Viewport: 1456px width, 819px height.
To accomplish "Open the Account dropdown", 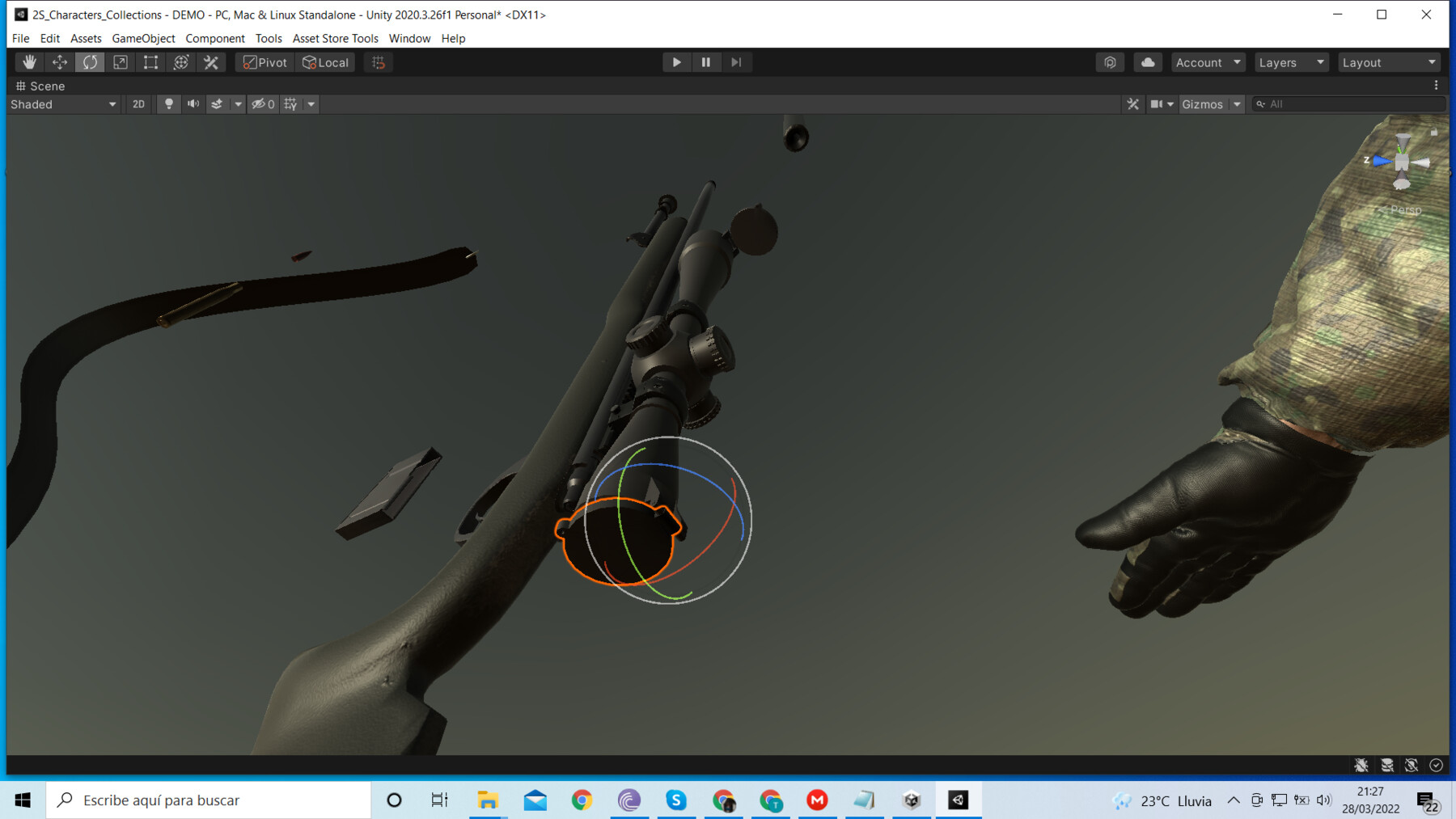I will [x=1208, y=62].
